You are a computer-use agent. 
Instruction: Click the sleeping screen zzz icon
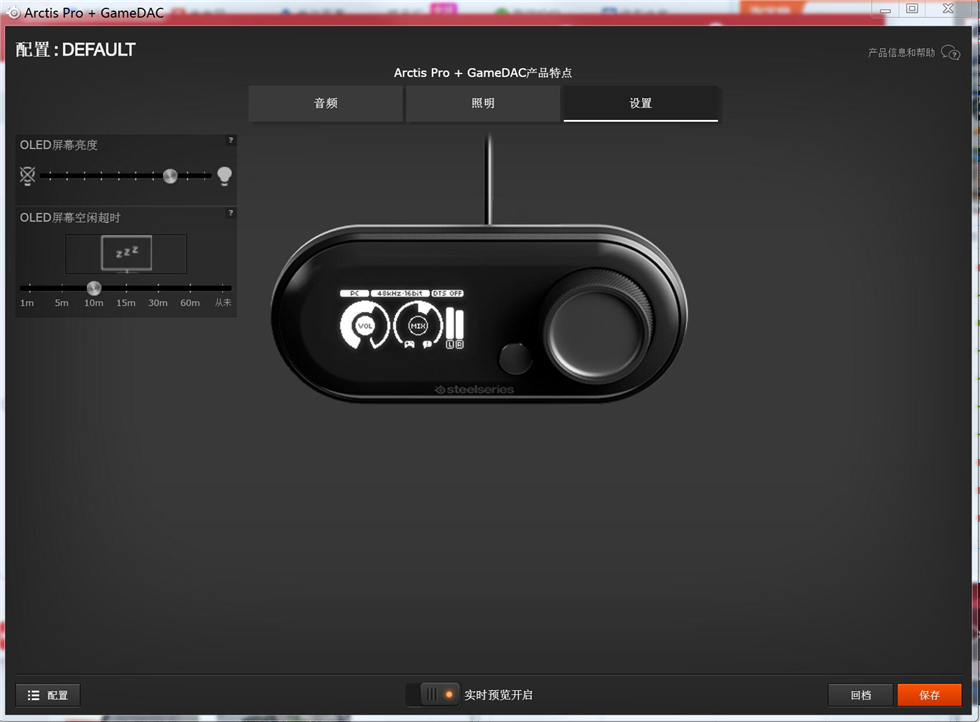pyautogui.click(x=126, y=253)
